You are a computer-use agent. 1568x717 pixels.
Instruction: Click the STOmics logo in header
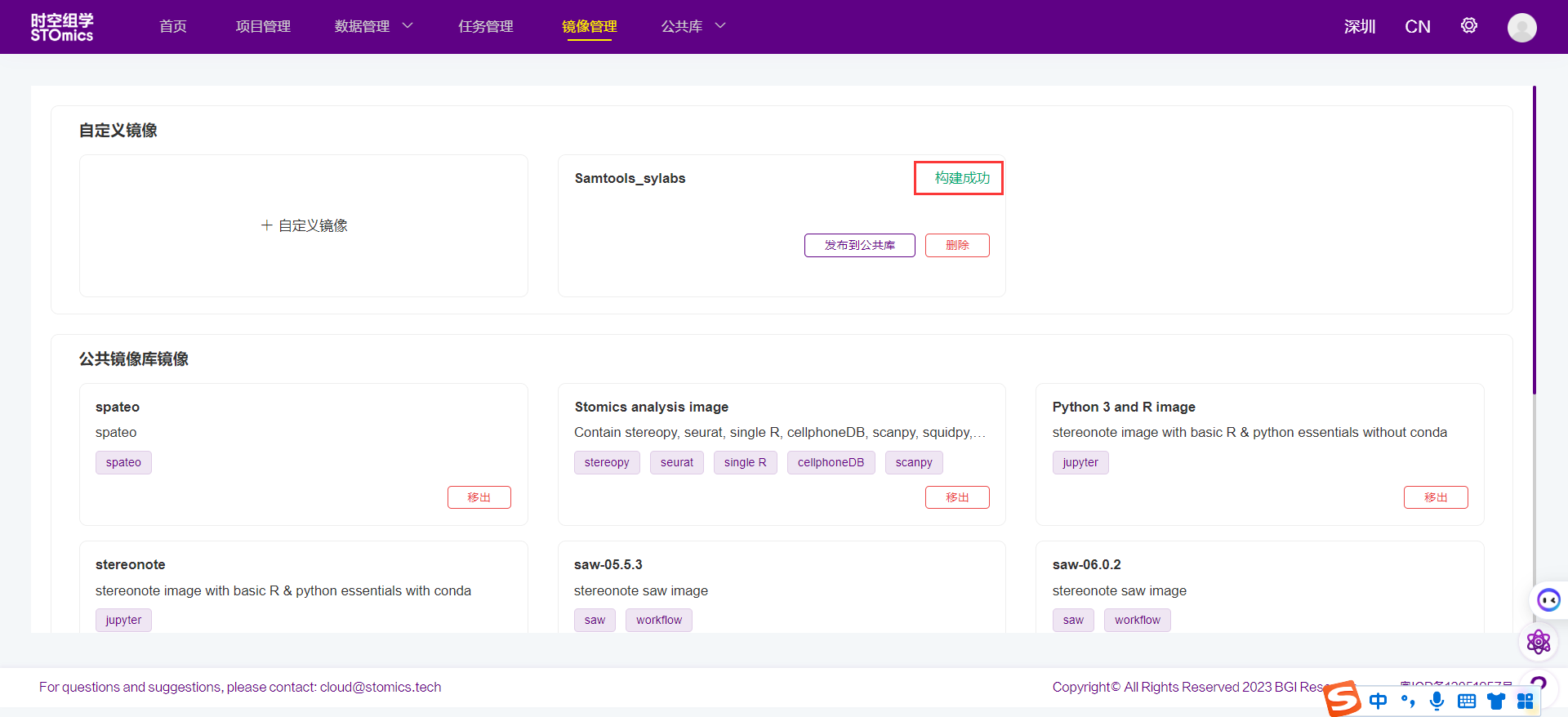pyautogui.click(x=62, y=27)
